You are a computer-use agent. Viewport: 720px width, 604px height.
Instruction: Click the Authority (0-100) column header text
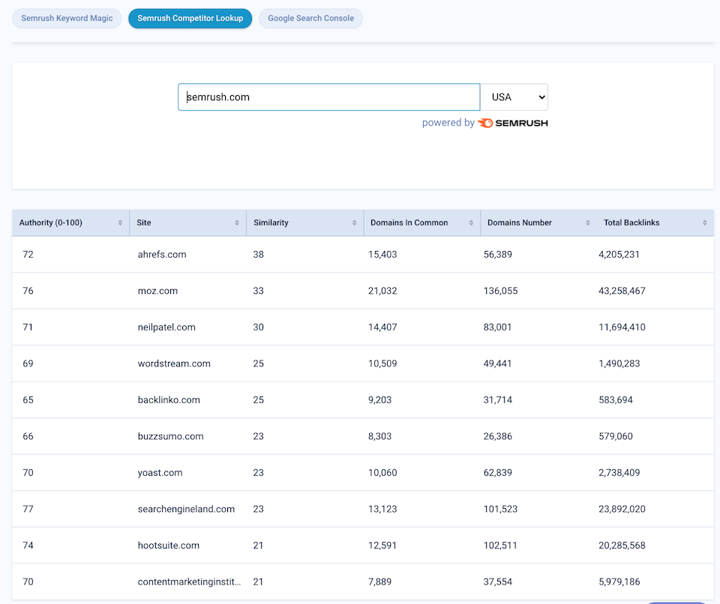point(51,223)
